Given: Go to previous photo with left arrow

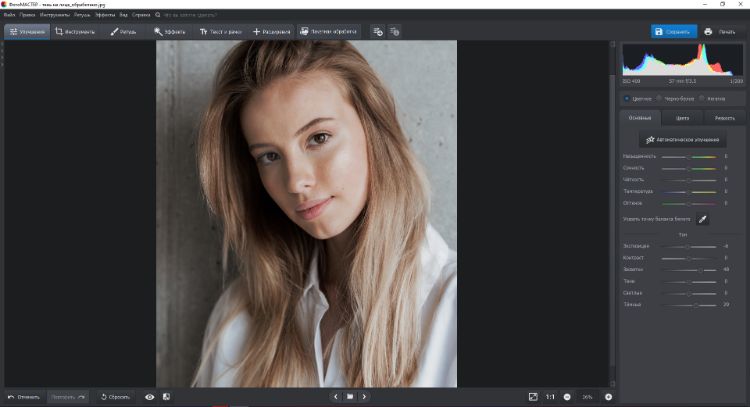Looking at the screenshot, I should (335, 397).
